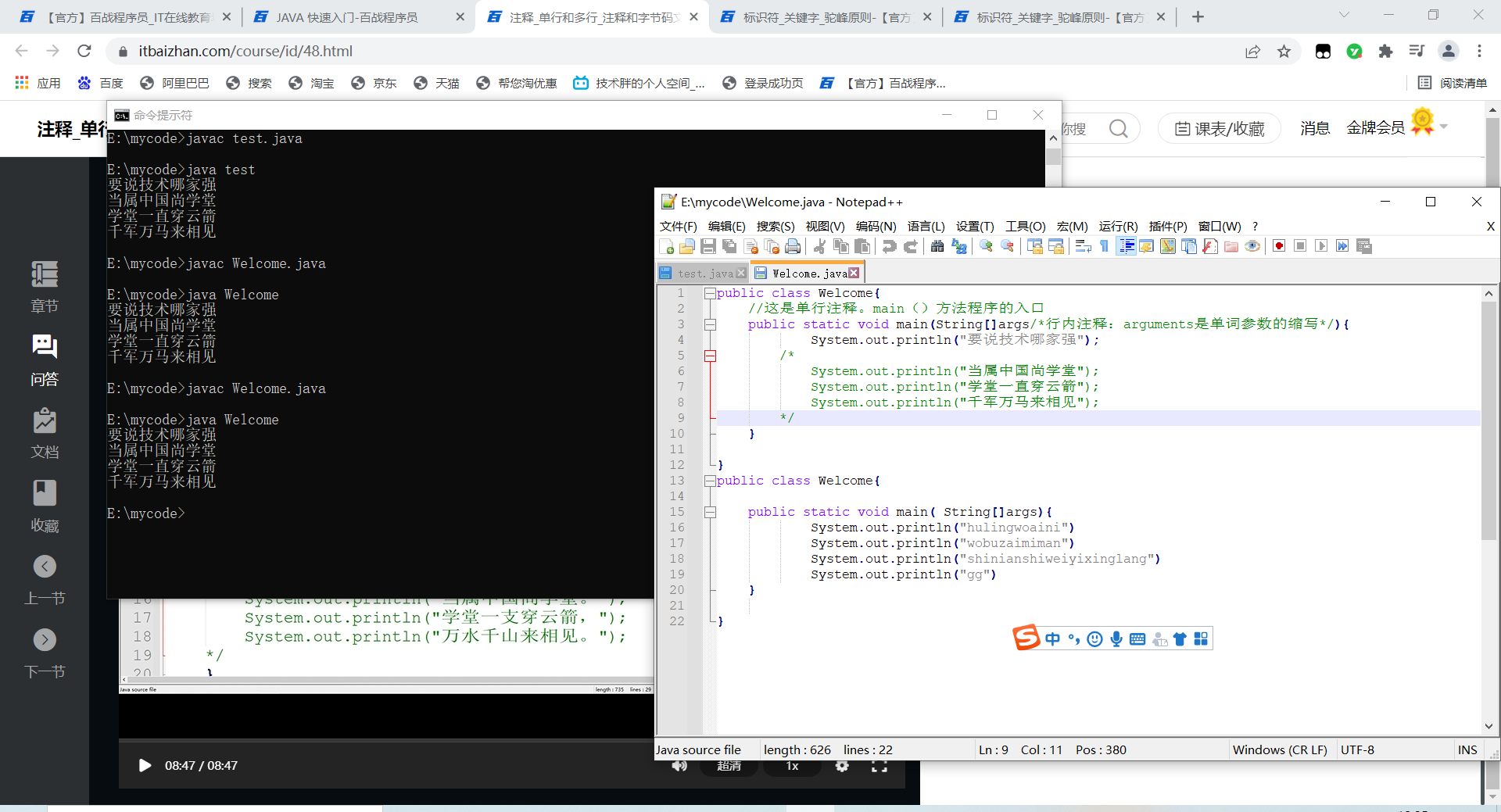Click the Stop recording macro icon
The width and height of the screenshot is (1501, 812).
1300,247
